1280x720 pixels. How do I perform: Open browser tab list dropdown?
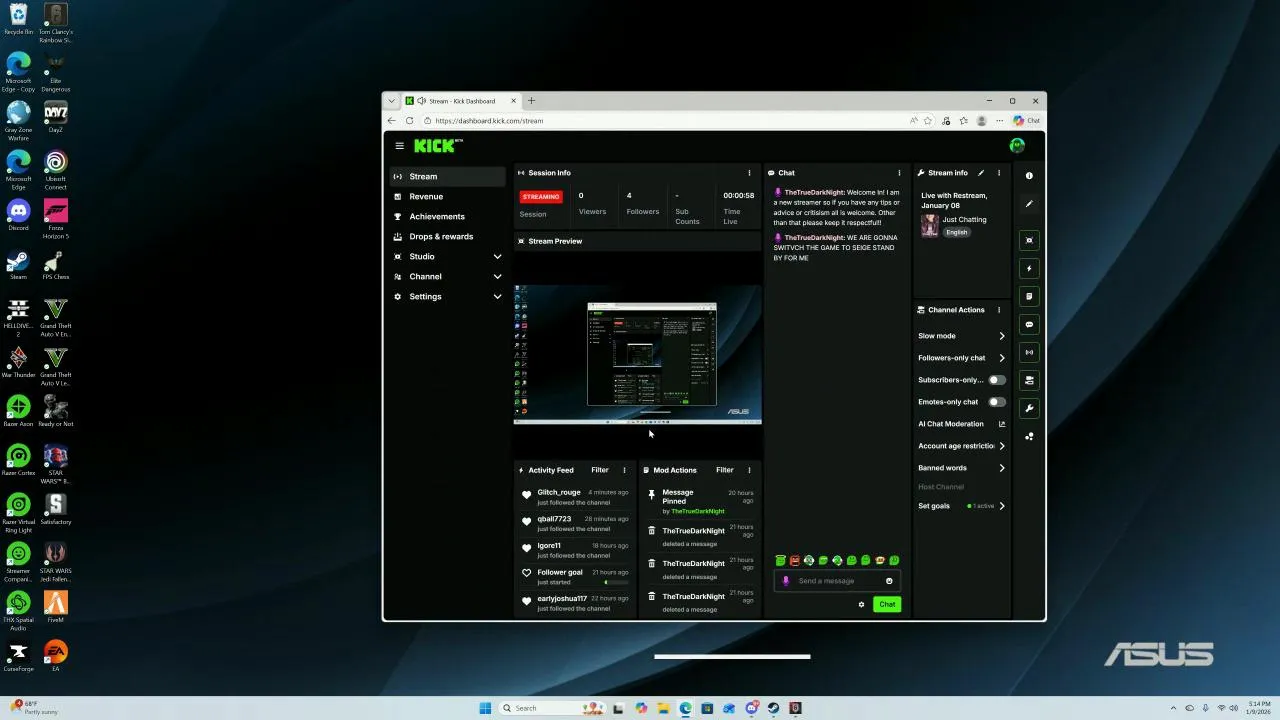[391, 101]
